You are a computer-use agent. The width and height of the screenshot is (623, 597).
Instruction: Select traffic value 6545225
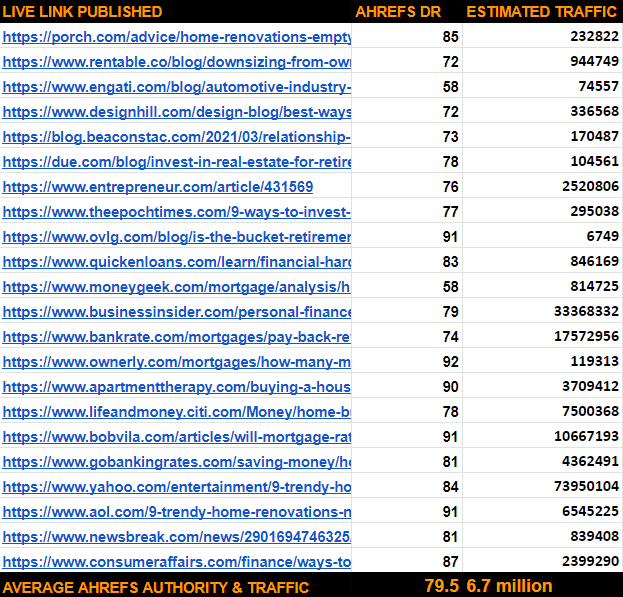(590, 512)
